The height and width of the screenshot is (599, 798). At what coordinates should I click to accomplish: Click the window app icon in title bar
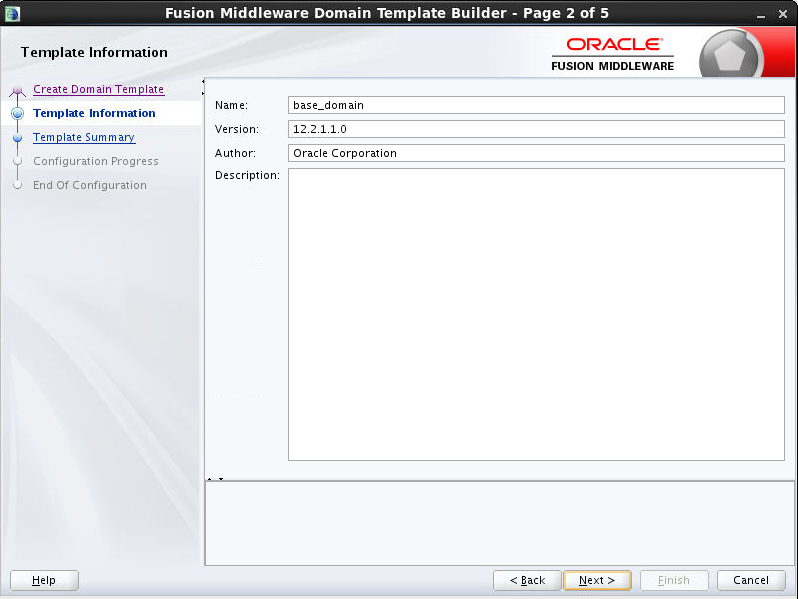coord(12,14)
